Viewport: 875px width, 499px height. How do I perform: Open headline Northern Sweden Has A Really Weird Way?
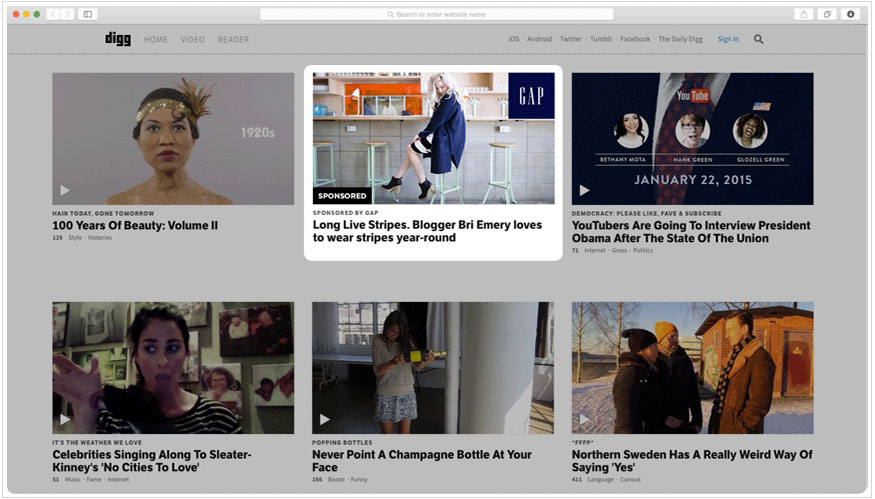click(x=692, y=461)
